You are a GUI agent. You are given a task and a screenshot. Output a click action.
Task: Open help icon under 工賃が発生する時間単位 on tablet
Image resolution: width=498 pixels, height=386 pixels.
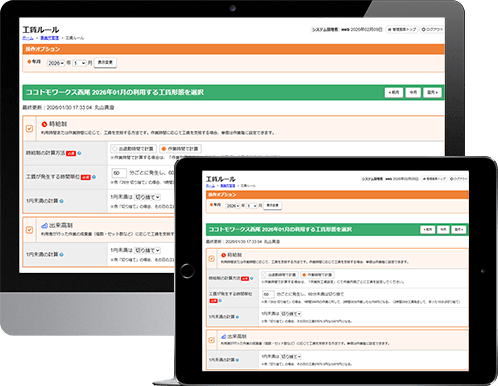(220, 301)
